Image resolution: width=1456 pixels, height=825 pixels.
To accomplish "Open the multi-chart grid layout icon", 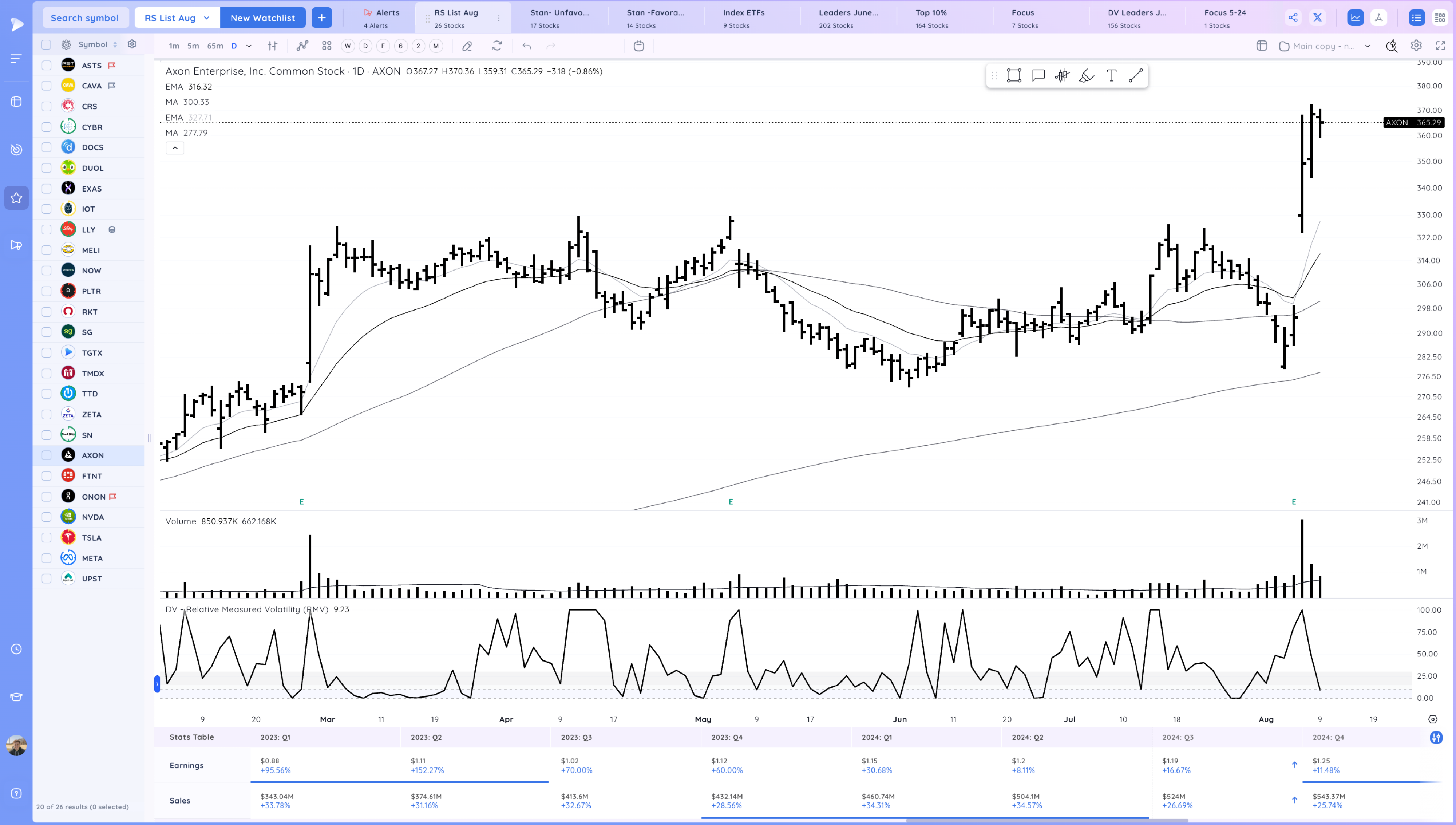I will point(326,46).
